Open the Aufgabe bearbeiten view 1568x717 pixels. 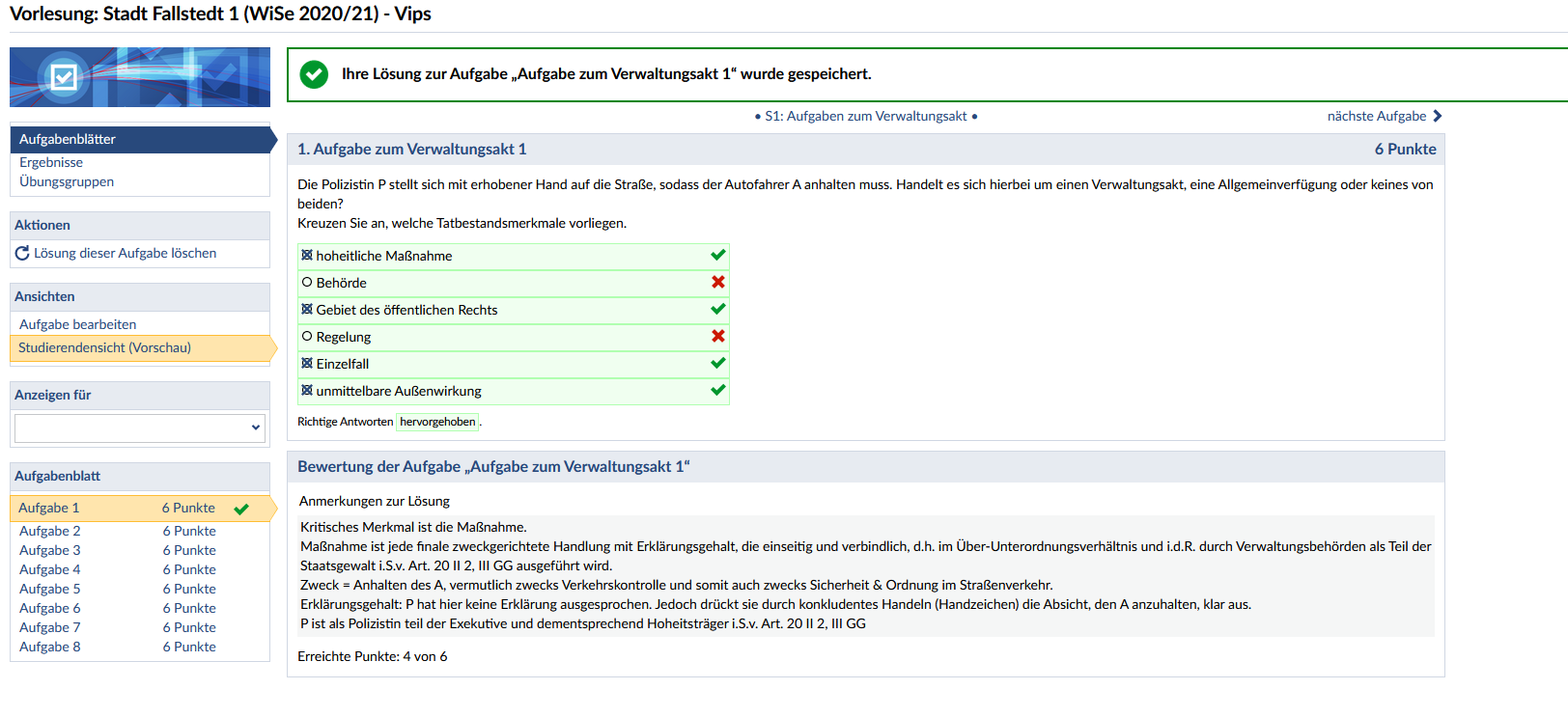coord(78,325)
